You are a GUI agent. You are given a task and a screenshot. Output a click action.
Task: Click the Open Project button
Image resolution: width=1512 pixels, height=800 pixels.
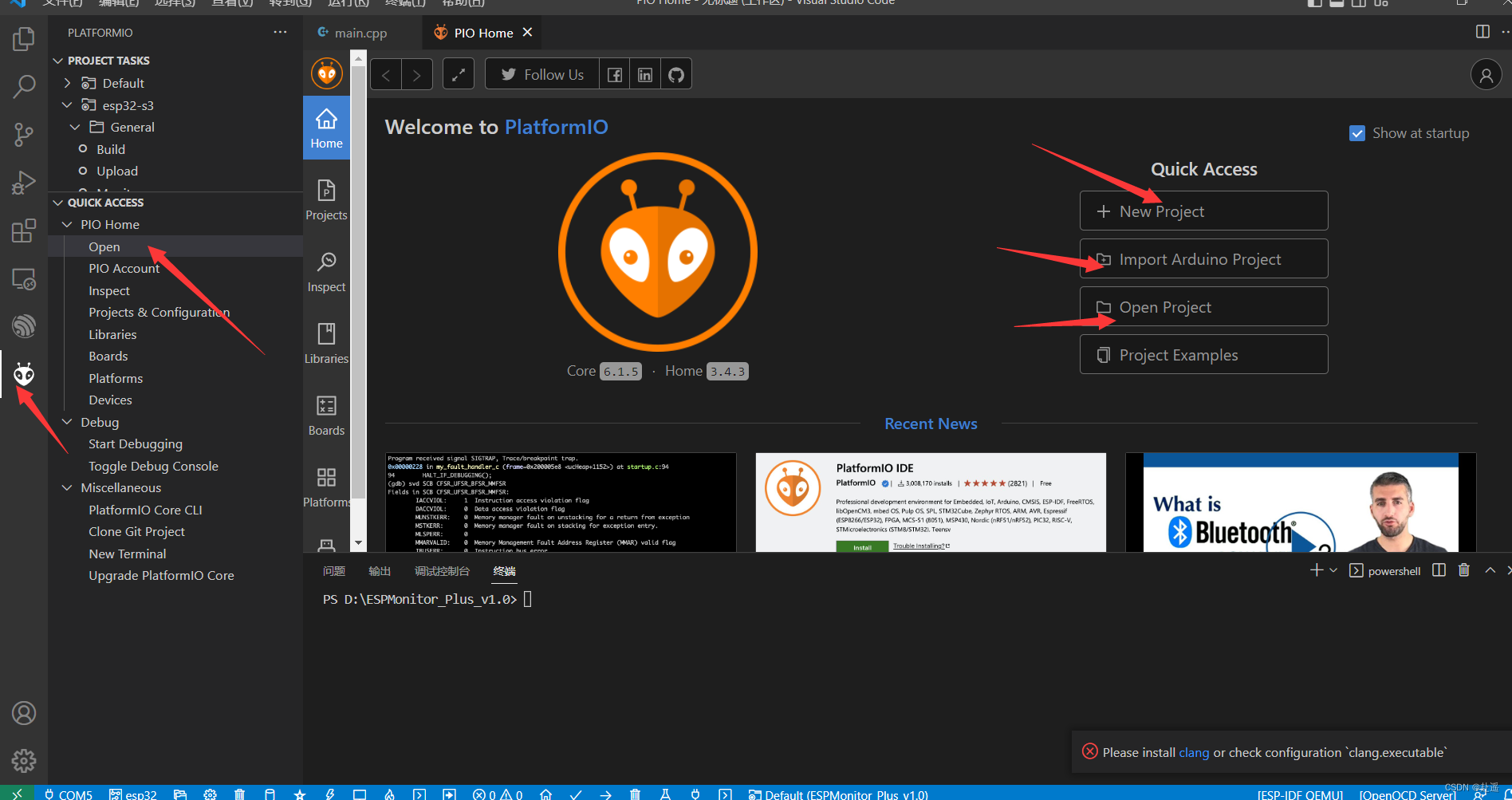(1203, 307)
